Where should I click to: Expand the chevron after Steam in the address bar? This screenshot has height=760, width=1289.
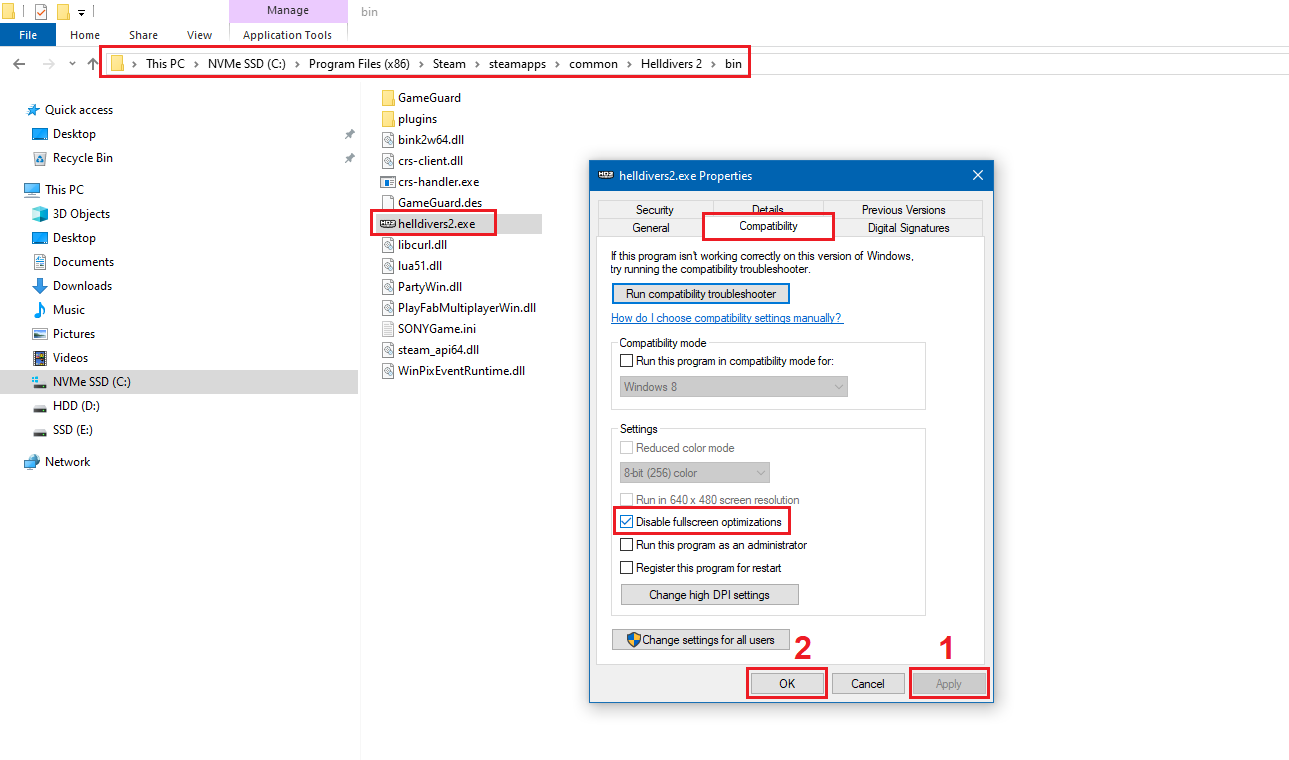tap(478, 64)
